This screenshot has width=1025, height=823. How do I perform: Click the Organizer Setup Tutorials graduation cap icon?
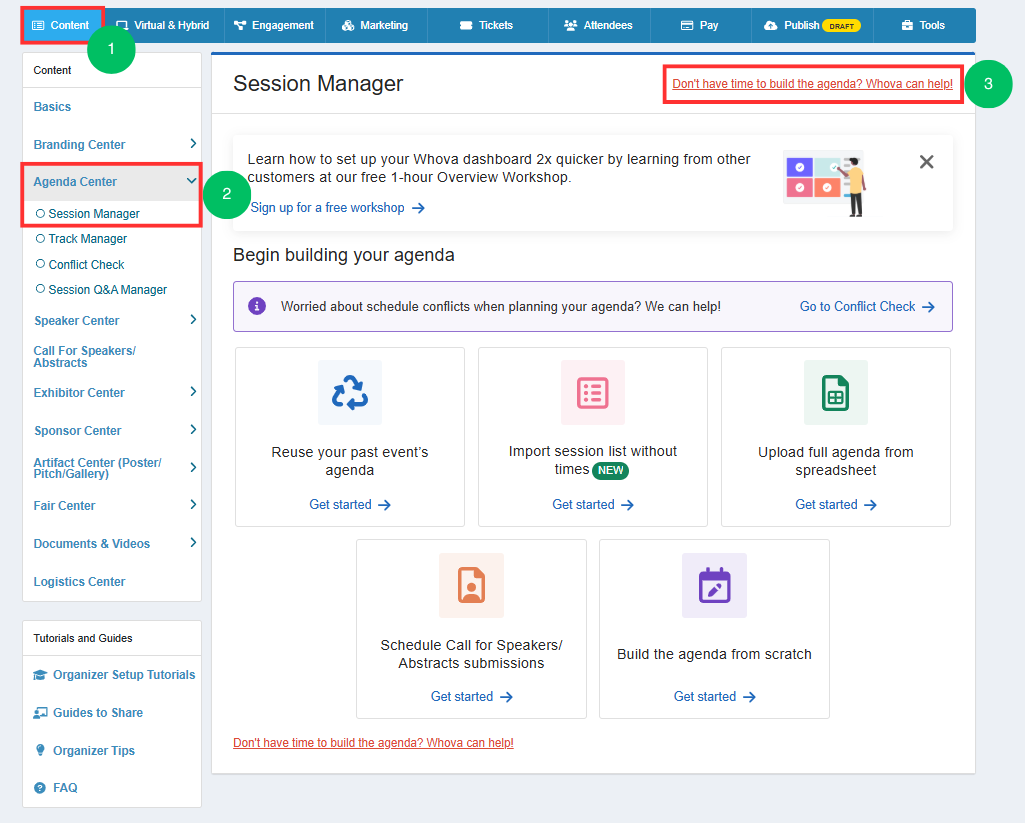pyautogui.click(x=40, y=675)
